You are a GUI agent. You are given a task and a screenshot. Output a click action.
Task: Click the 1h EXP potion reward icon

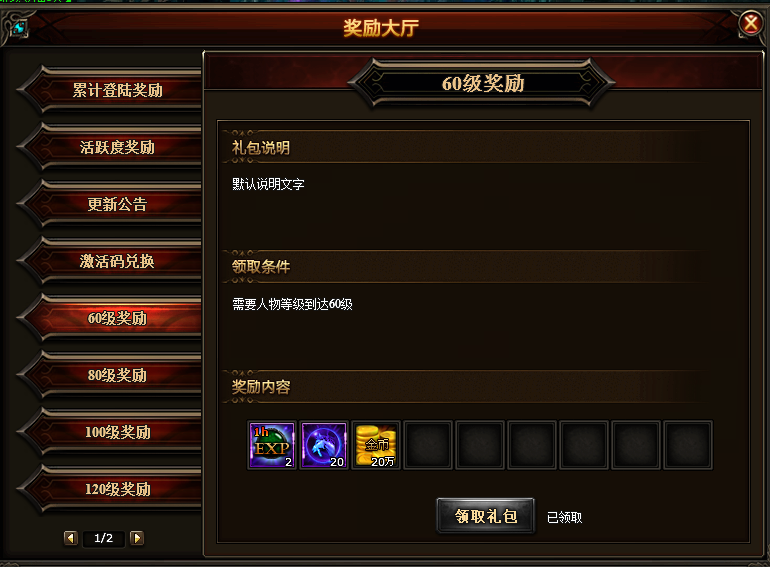coord(272,445)
